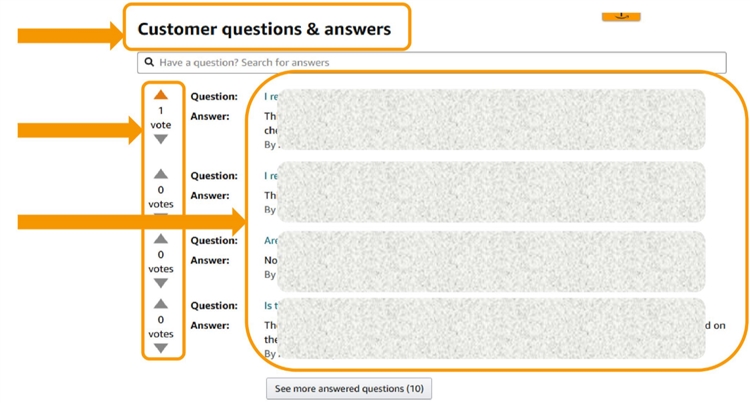Upvote the second question in the list
750x403 pixels.
pyautogui.click(x=161, y=174)
